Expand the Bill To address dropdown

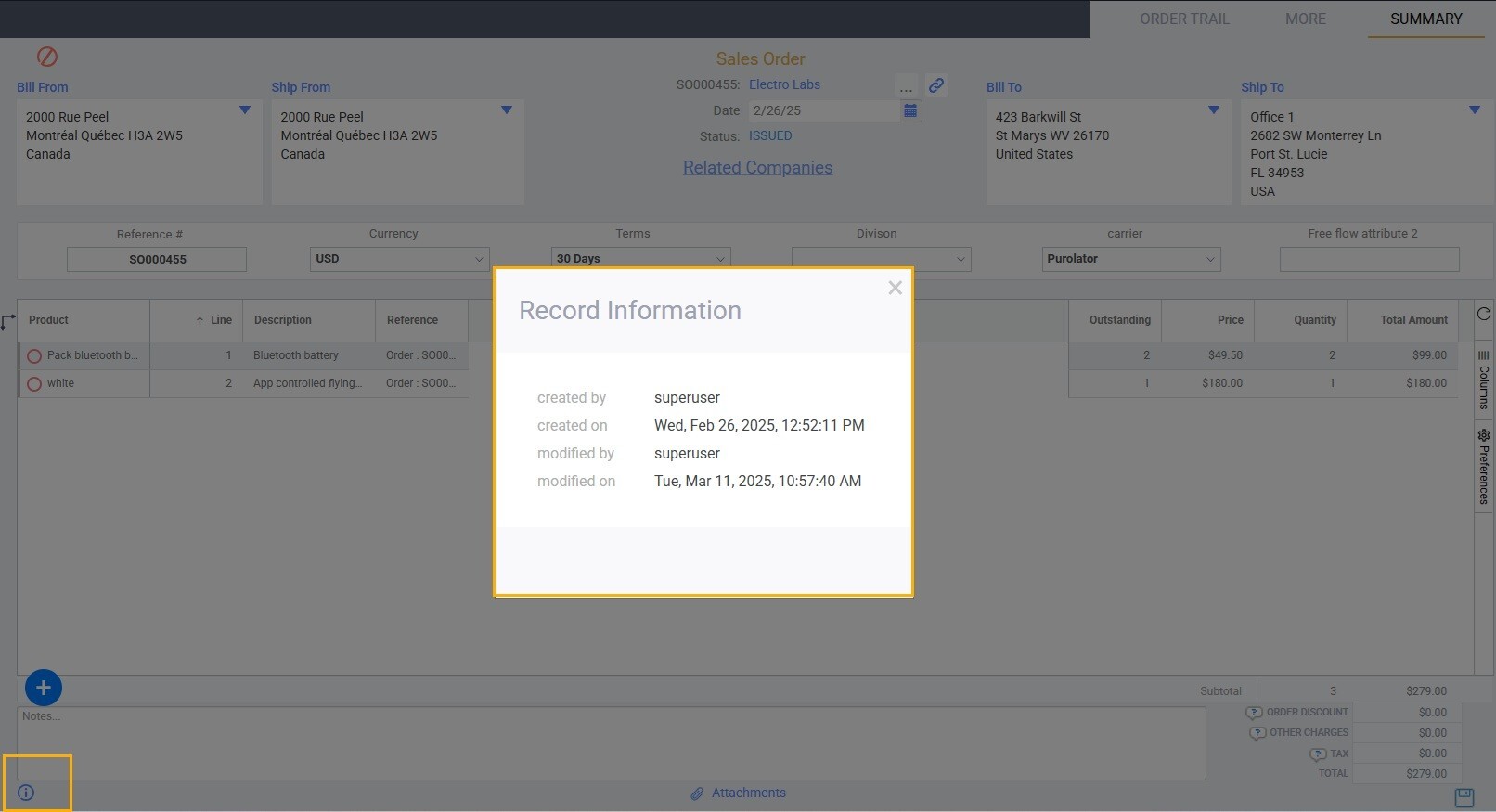coord(1214,110)
